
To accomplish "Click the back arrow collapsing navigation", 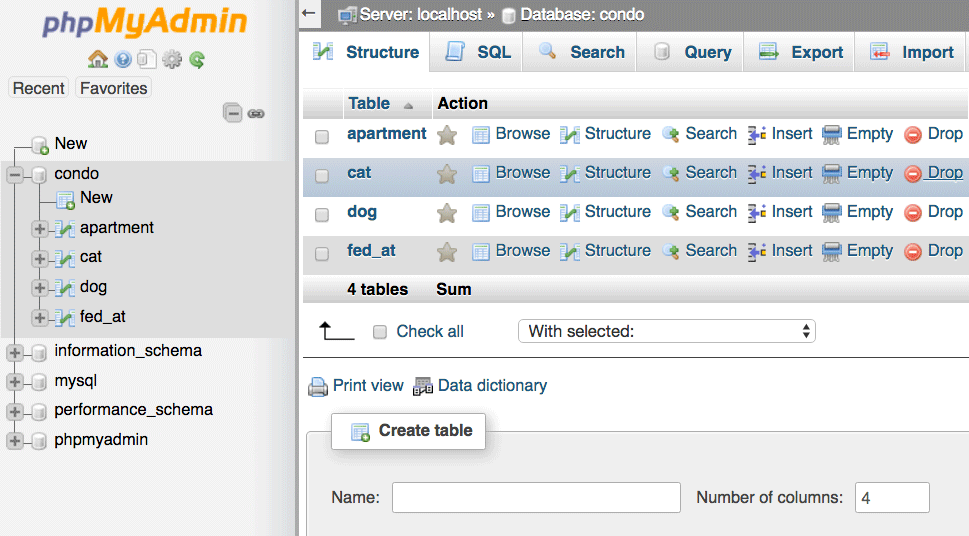I will click(309, 12).
